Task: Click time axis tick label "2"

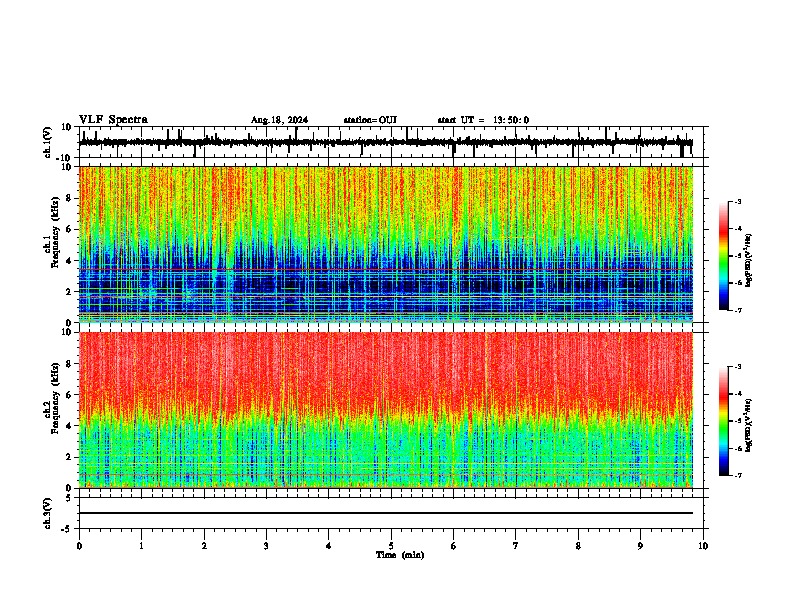Action: tap(204, 546)
